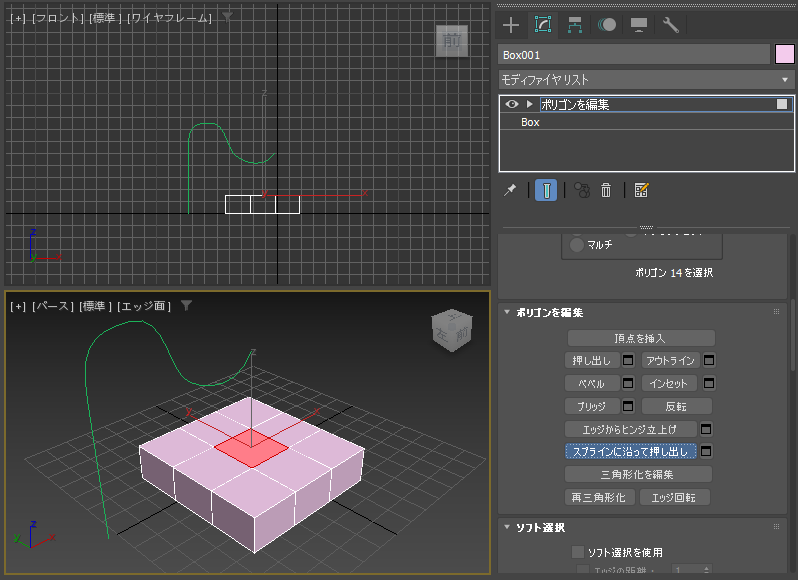Toggle Show End Result icon
The width and height of the screenshot is (798, 580).
[x=546, y=190]
